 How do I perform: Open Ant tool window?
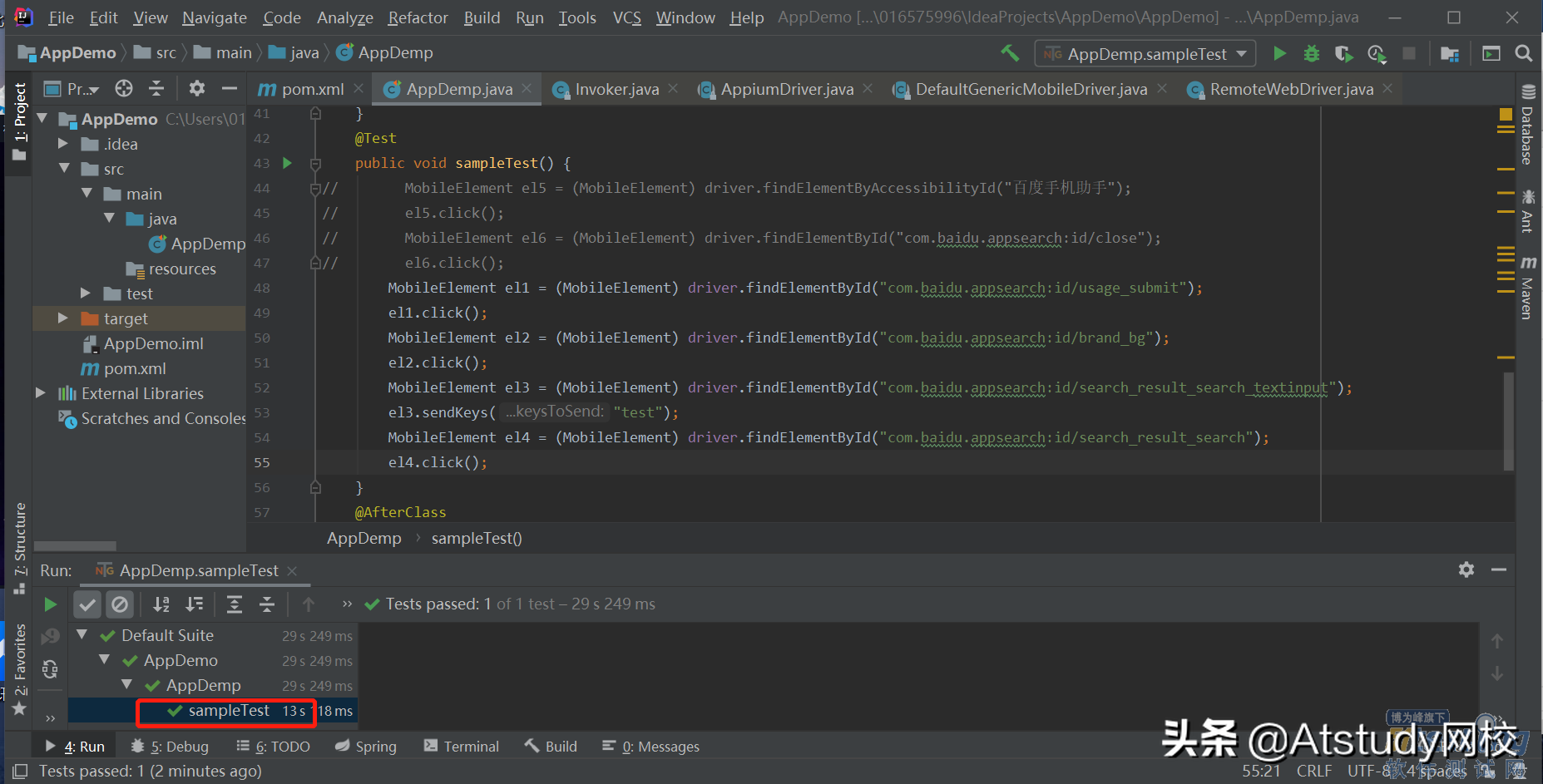click(1528, 211)
